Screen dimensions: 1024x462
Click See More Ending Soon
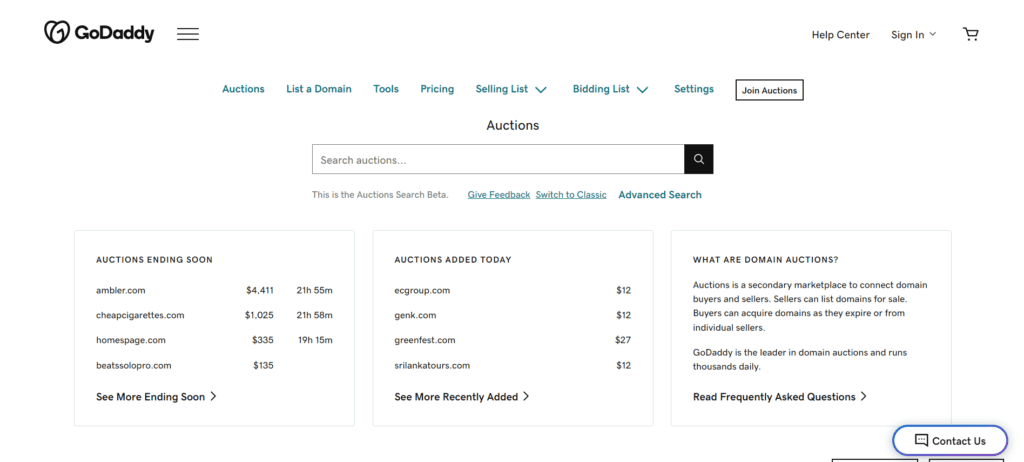(x=156, y=397)
